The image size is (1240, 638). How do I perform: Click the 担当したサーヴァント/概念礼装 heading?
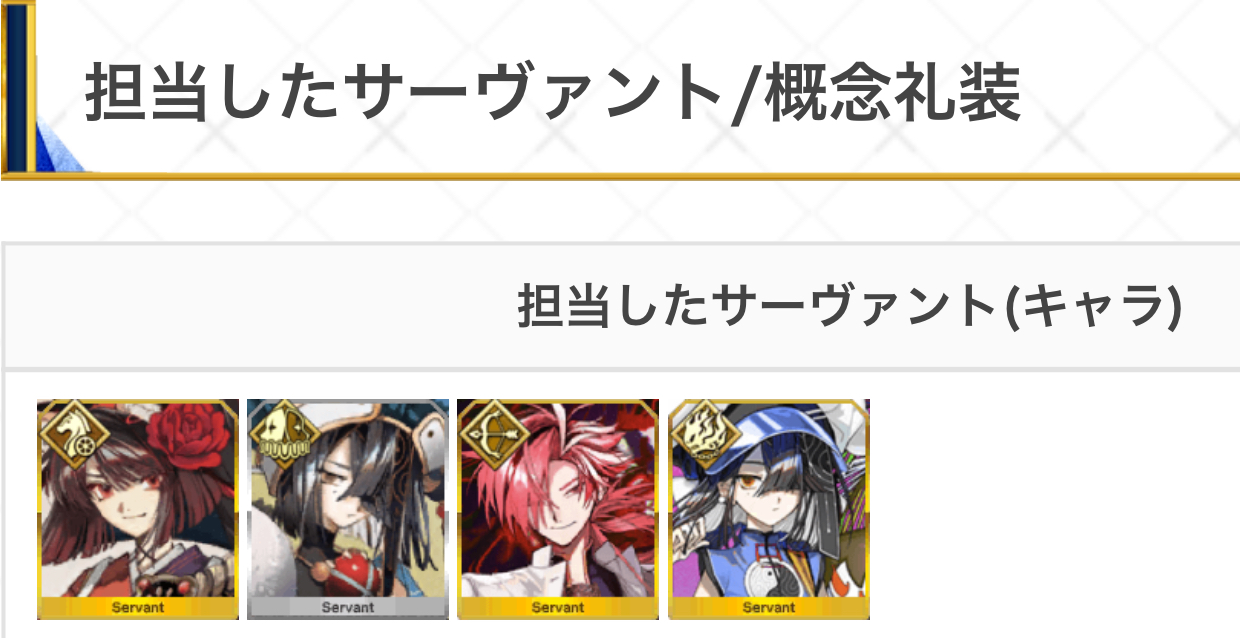[552, 92]
